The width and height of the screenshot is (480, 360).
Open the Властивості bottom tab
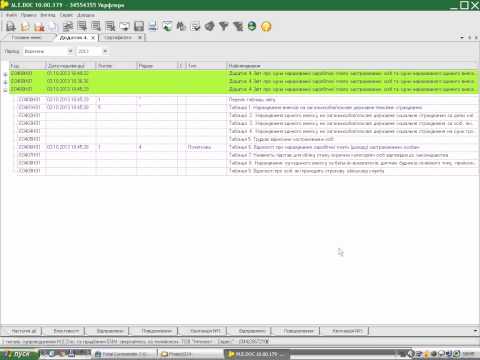(x=63, y=331)
